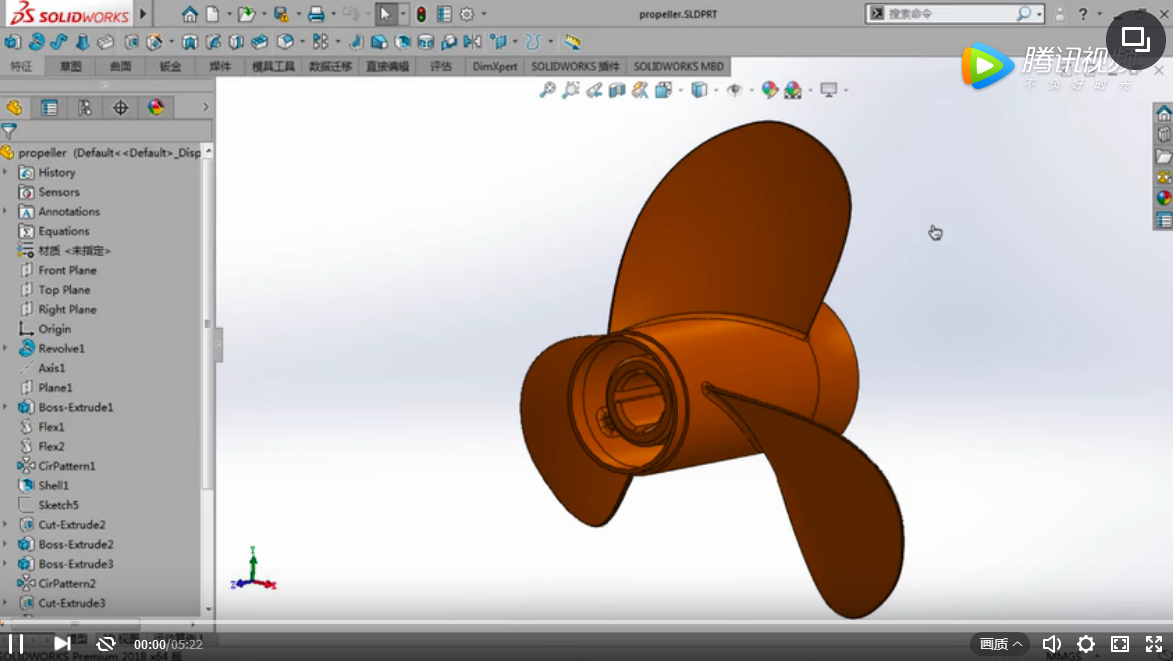Expand the Cut-Extrude3 feature node
Screen dimensions: 1173x661
pyautogui.click(x=6, y=602)
